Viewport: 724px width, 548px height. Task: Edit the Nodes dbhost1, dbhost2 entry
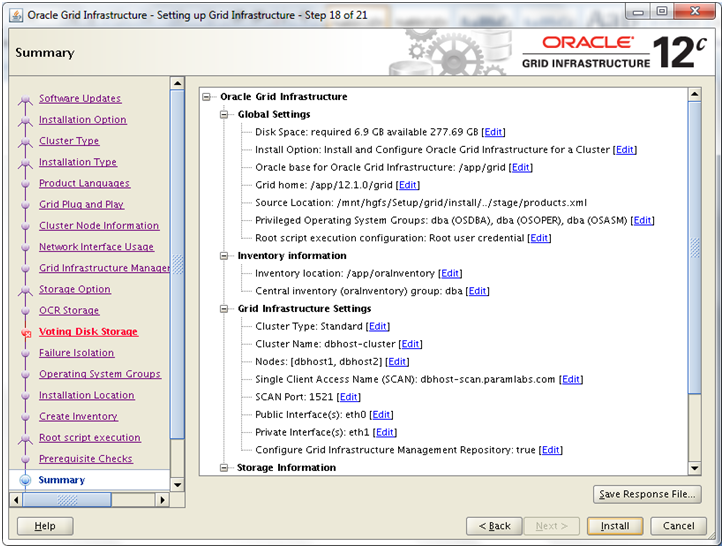coord(397,361)
